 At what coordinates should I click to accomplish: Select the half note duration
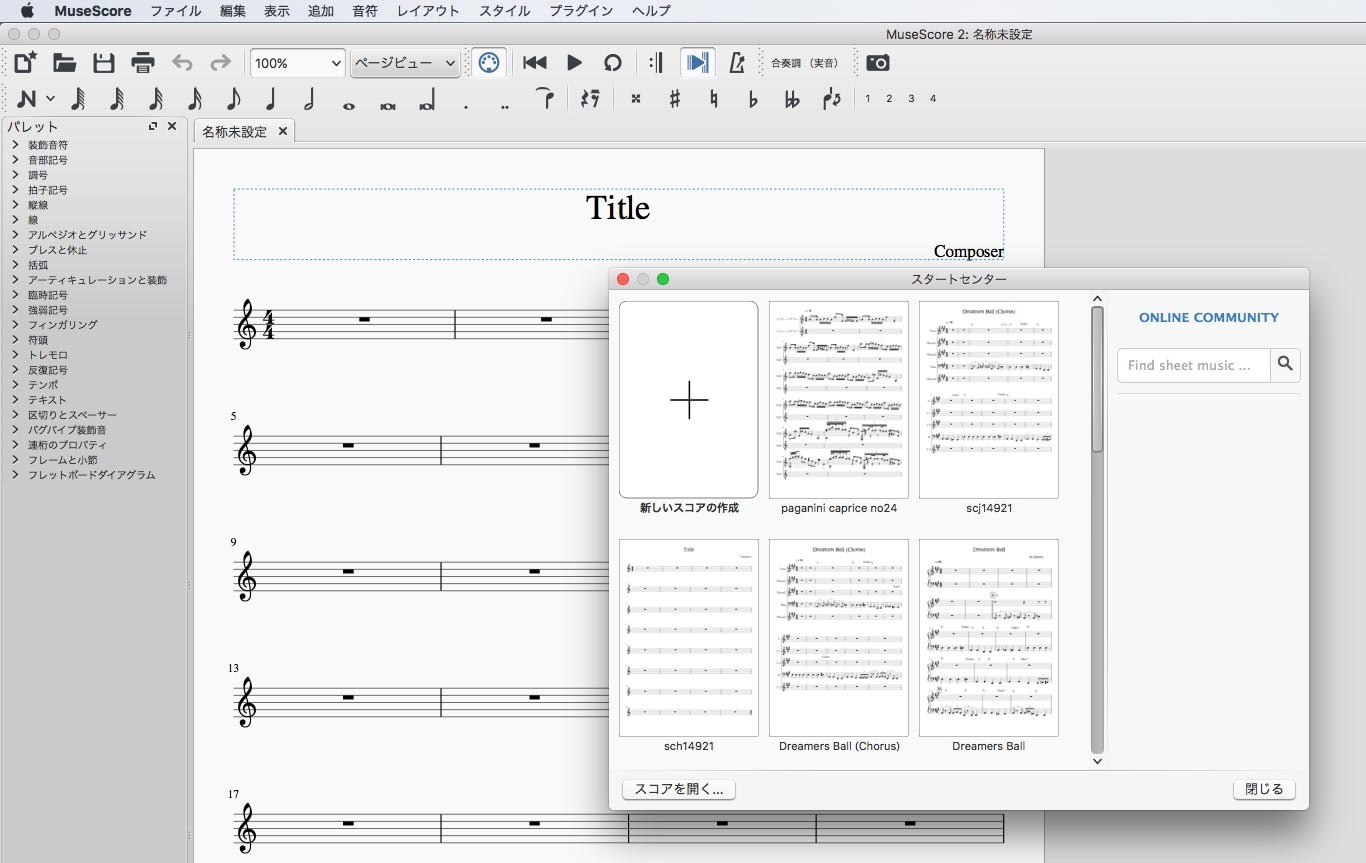pyautogui.click(x=310, y=99)
